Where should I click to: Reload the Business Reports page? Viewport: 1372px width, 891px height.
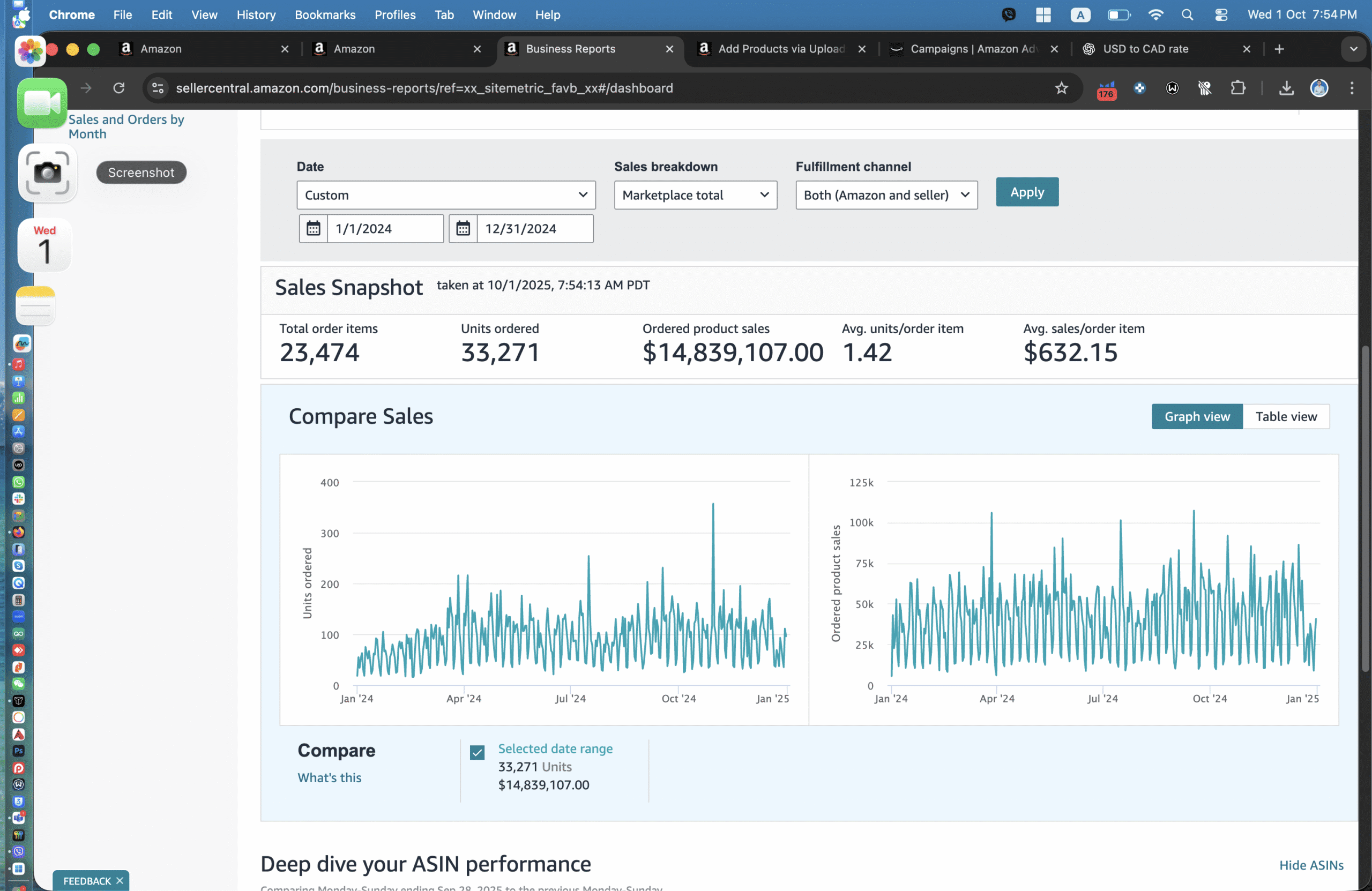coord(119,88)
